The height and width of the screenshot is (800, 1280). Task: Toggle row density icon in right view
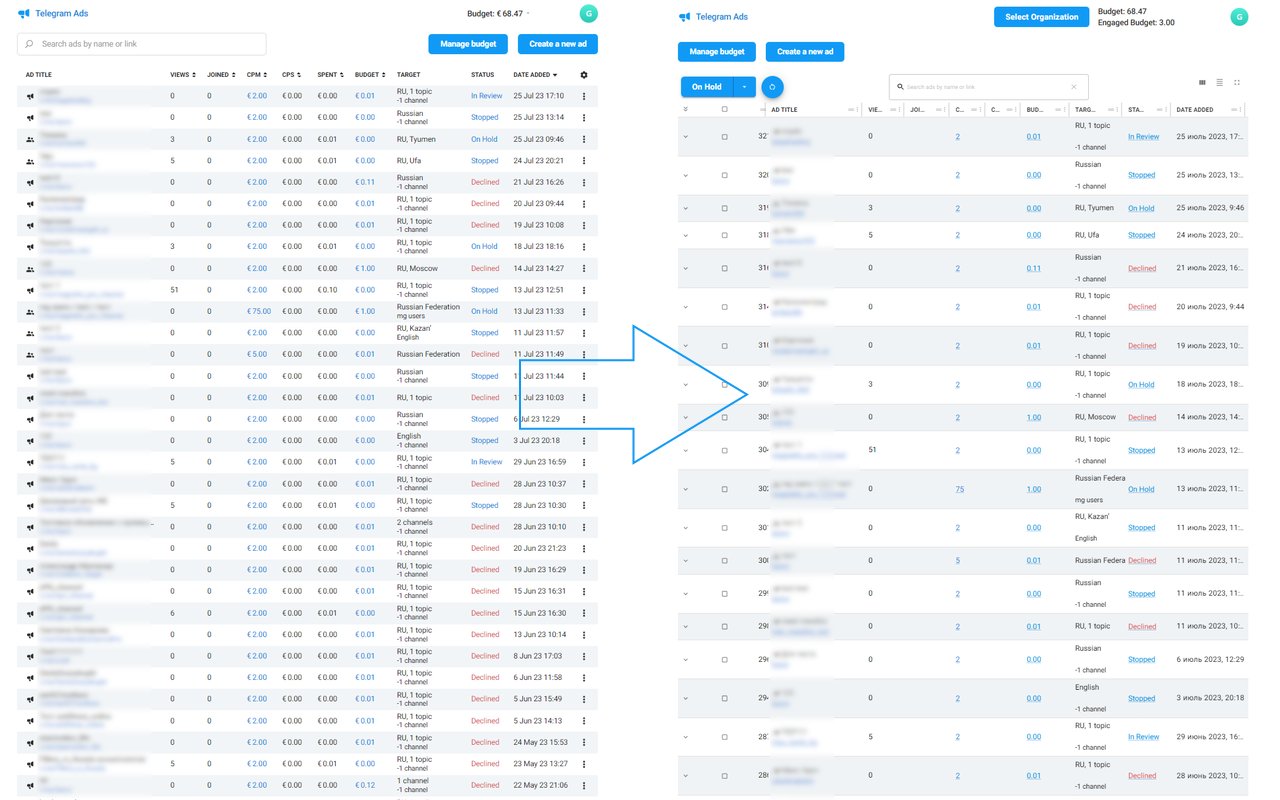tap(1219, 83)
